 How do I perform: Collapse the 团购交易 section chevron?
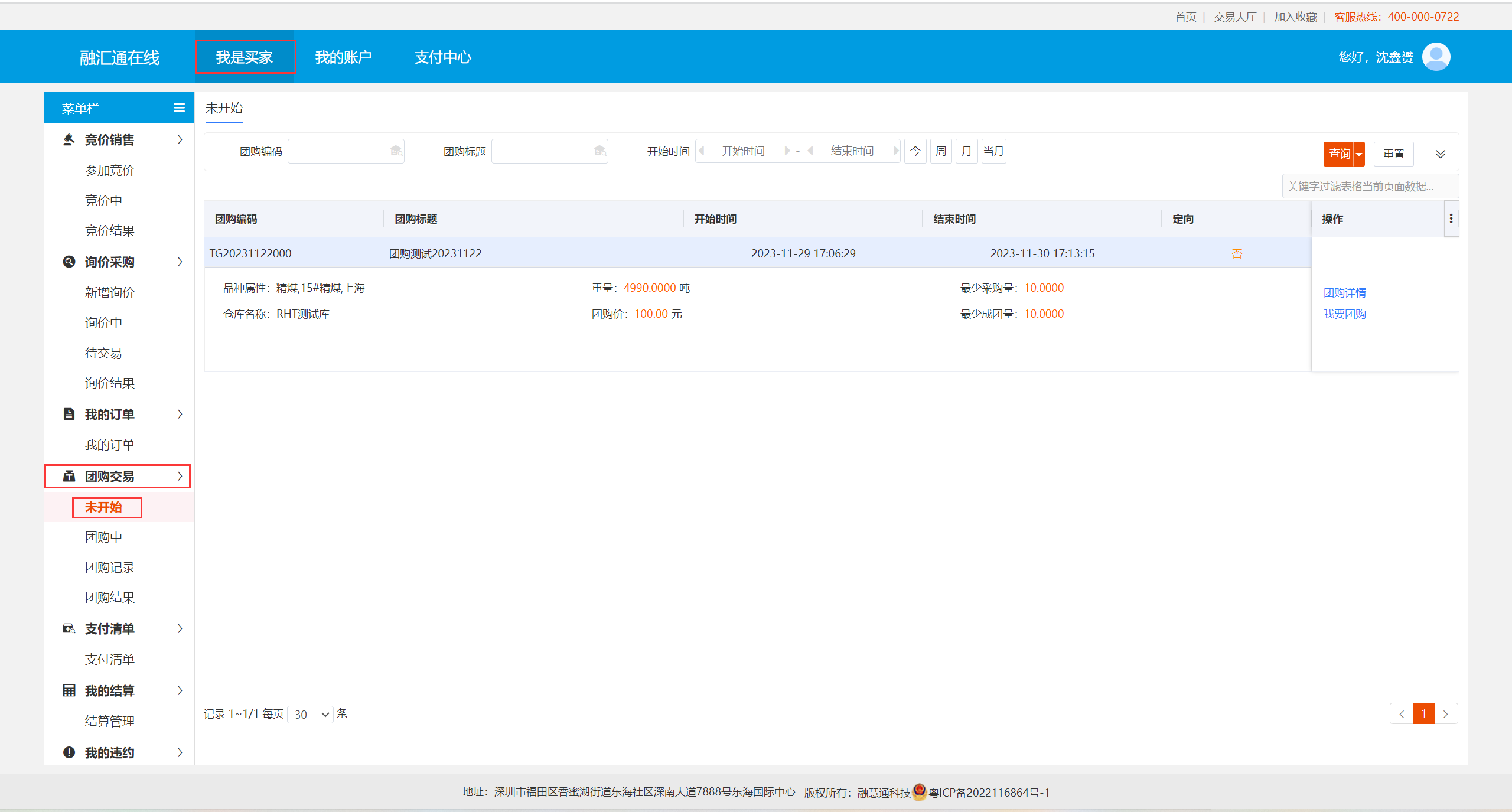pos(180,476)
